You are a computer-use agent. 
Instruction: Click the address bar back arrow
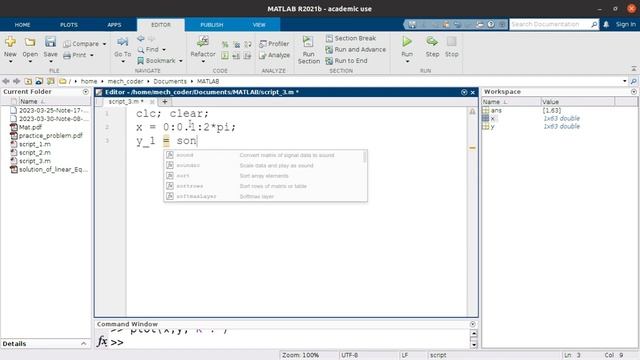pyautogui.click(x=6, y=81)
